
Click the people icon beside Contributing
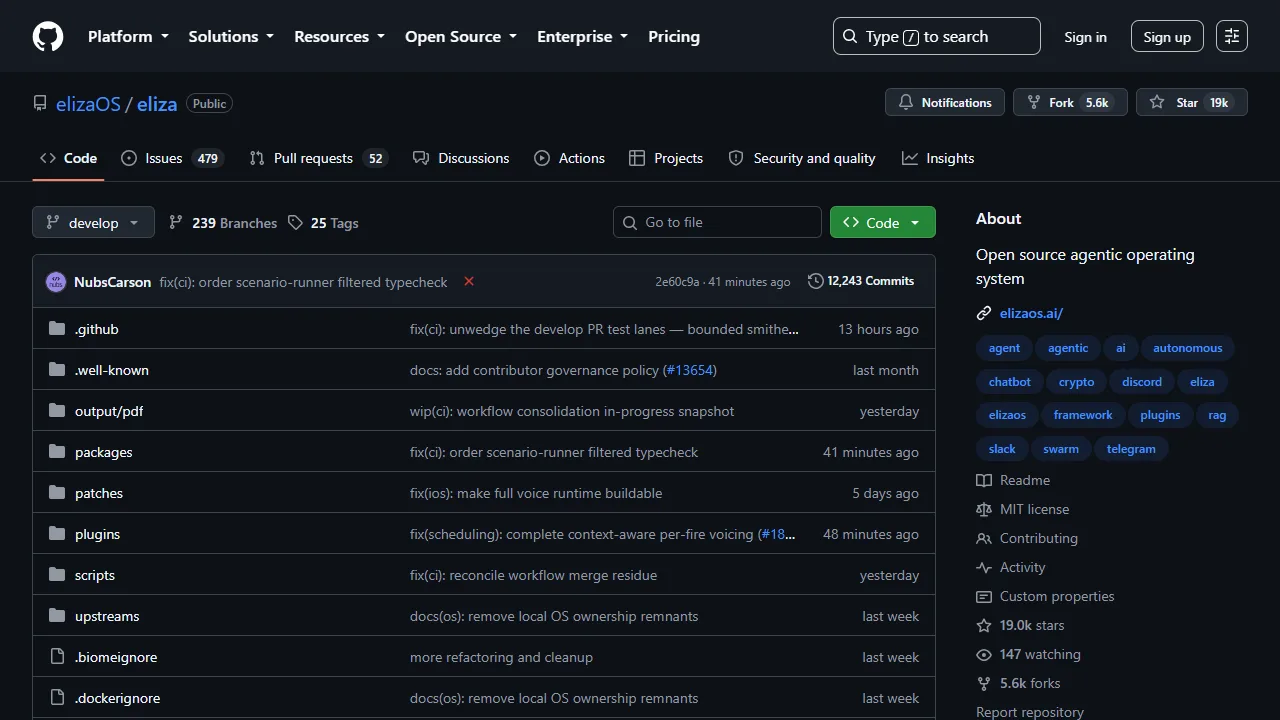click(984, 538)
